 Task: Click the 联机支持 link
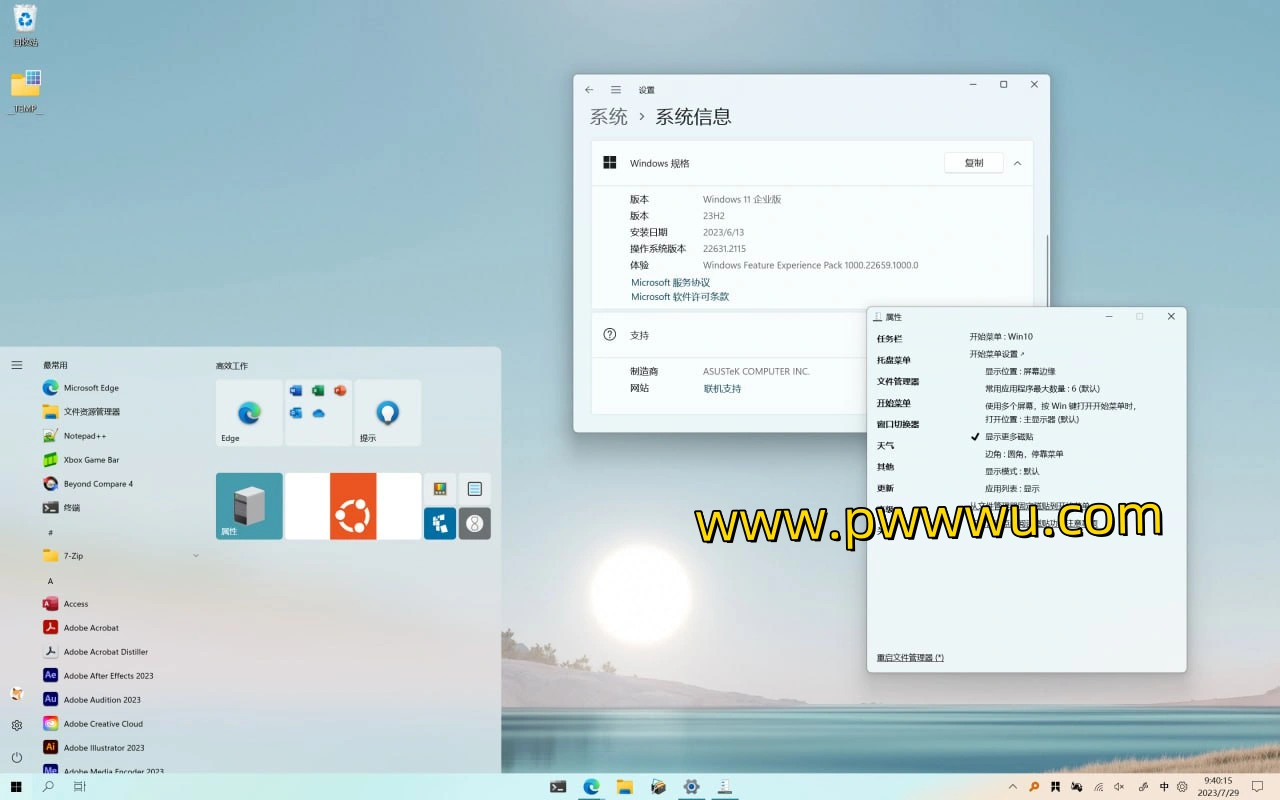[722, 388]
